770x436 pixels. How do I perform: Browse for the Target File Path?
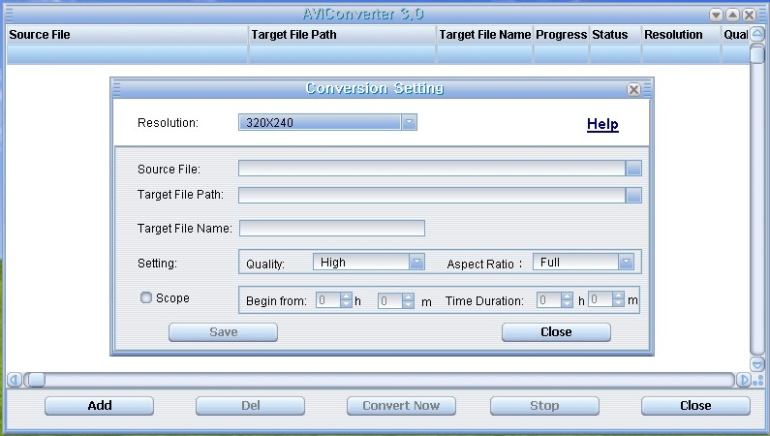click(x=633, y=195)
